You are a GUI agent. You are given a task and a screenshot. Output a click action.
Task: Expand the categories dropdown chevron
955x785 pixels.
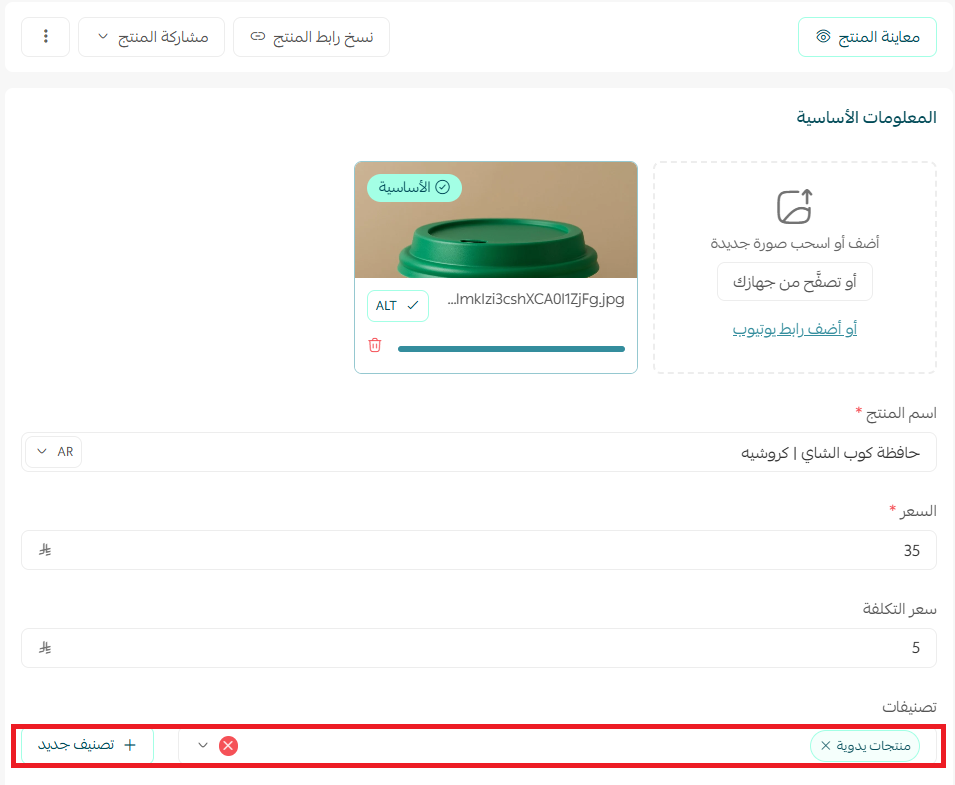pos(203,745)
